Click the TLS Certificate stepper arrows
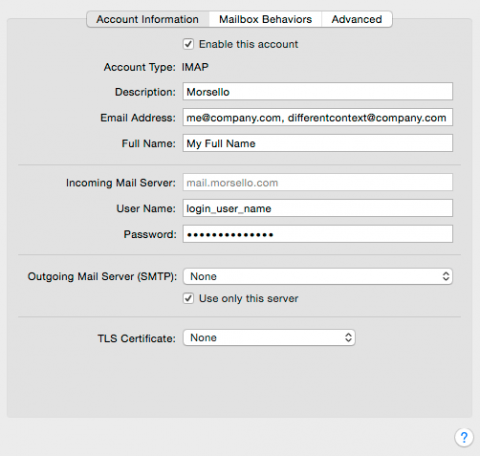This screenshot has height=456, width=480. tap(348, 337)
